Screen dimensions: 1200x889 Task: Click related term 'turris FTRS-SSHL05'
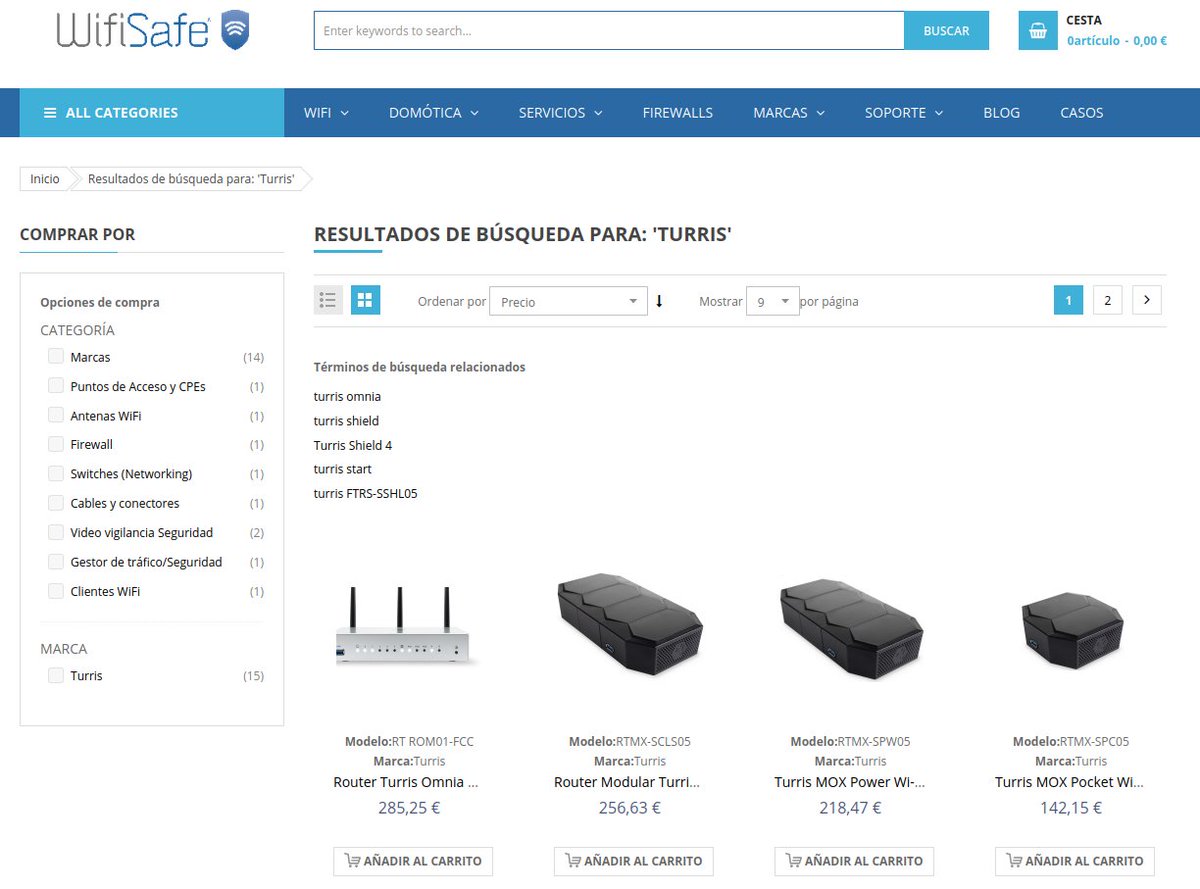click(x=365, y=493)
